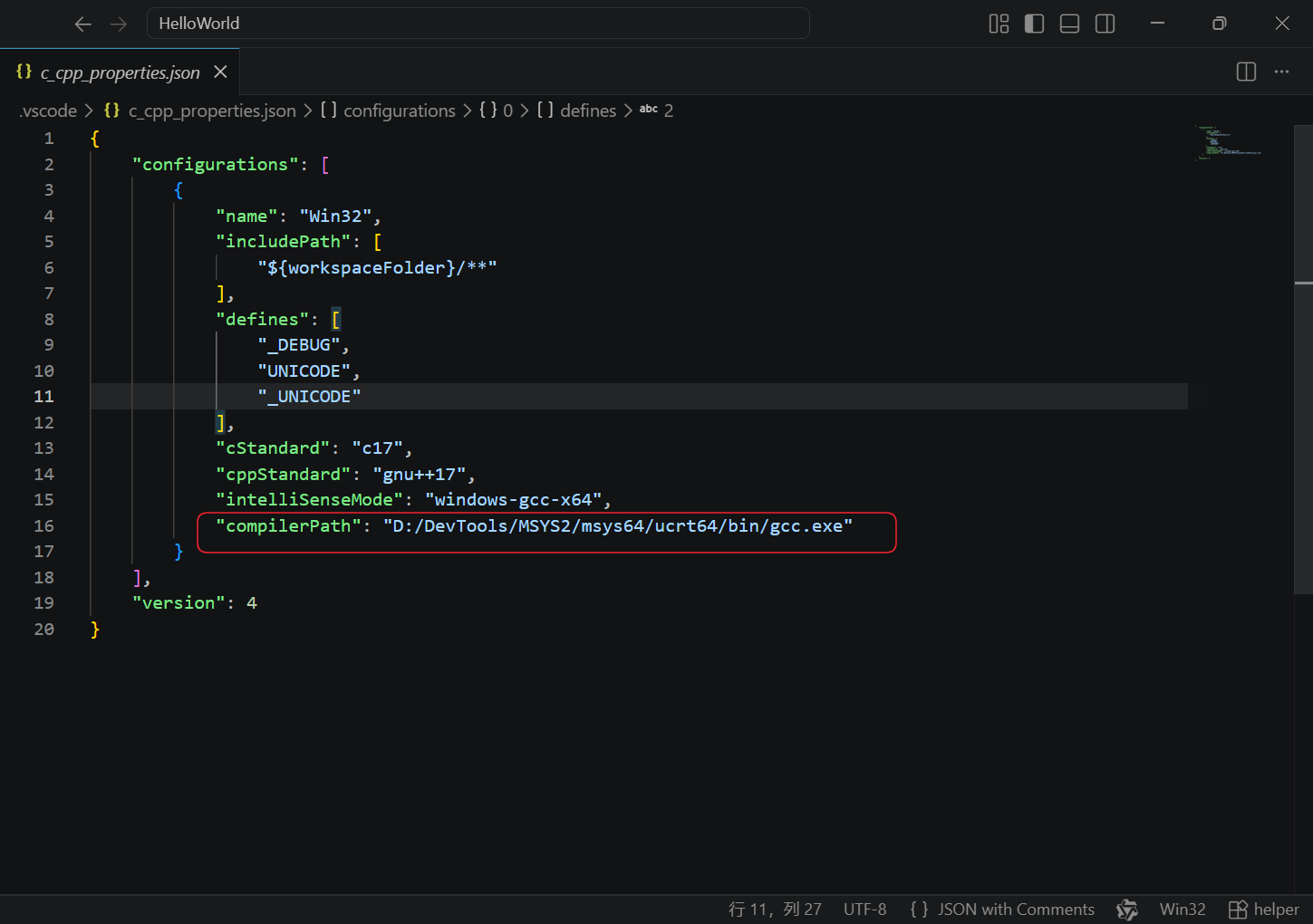The image size is (1313, 924).
Task: Open the 0 breadcrumb segment
Action: click(x=496, y=111)
